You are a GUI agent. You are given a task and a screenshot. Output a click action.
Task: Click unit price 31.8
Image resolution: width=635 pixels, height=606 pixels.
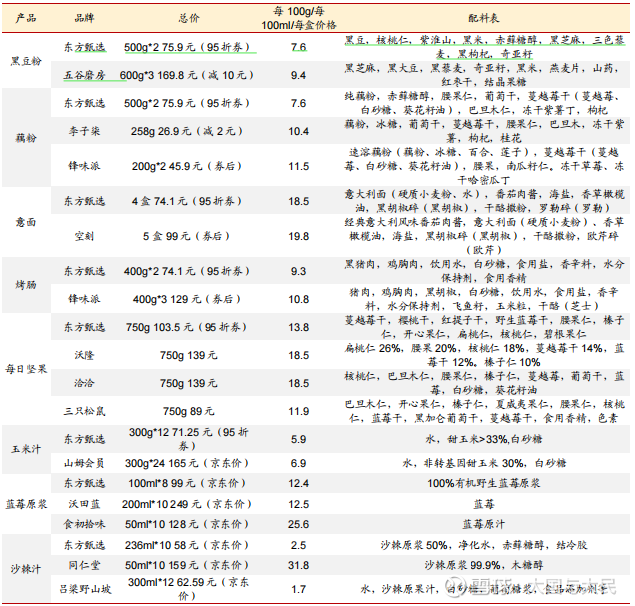[298, 565]
